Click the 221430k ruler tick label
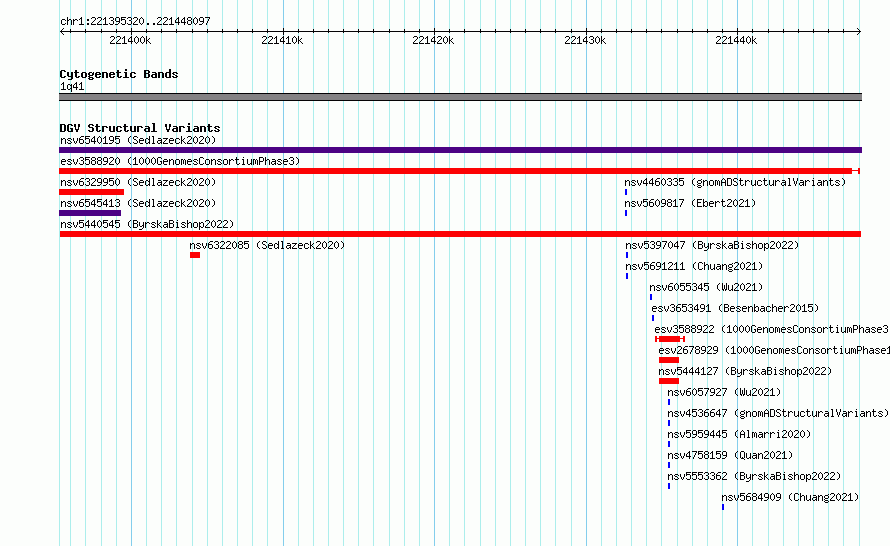 [585, 40]
